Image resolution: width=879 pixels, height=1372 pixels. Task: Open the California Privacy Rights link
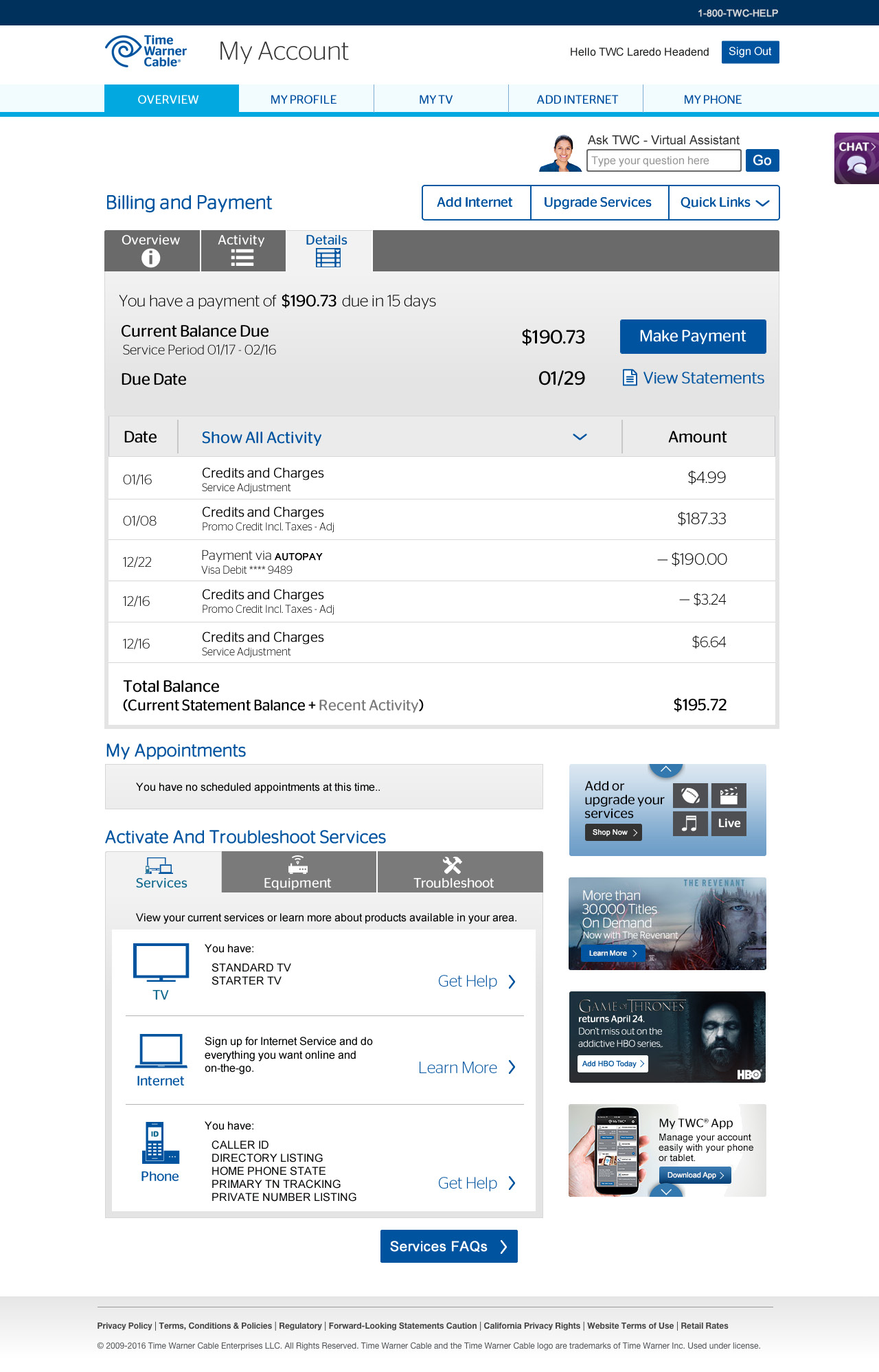[532, 1326]
